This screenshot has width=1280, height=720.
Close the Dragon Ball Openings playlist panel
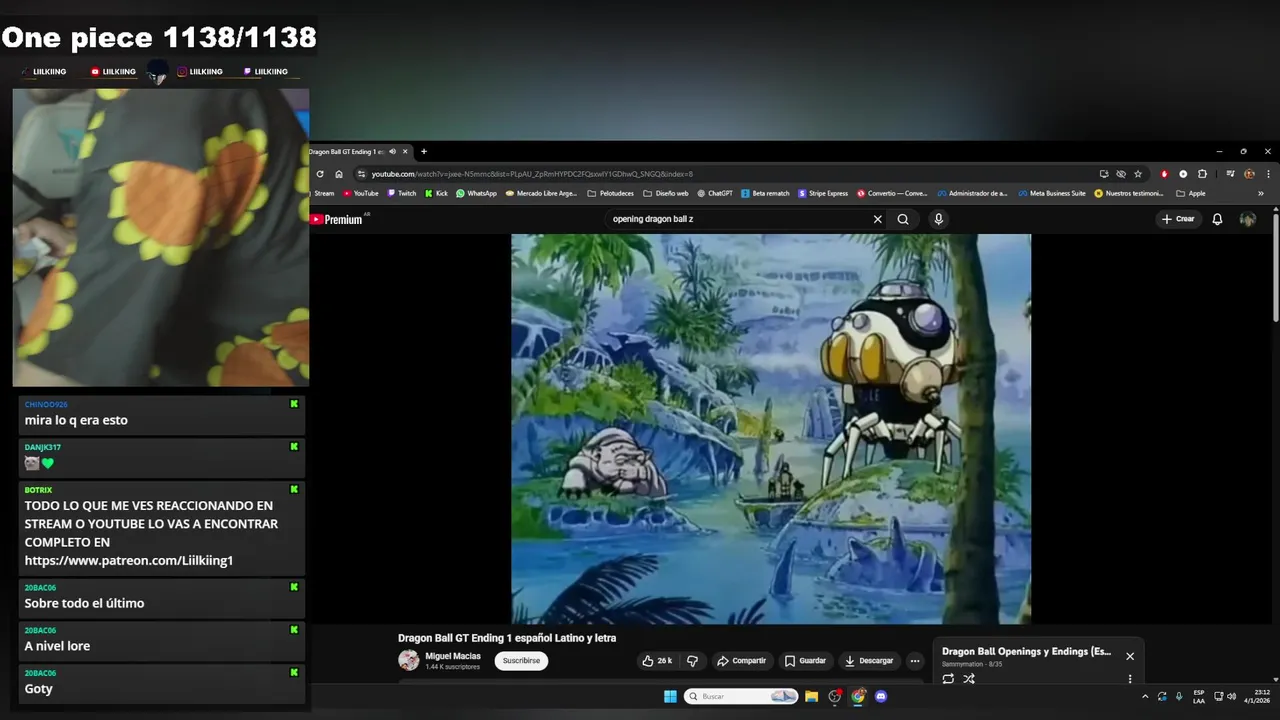coord(1130,656)
